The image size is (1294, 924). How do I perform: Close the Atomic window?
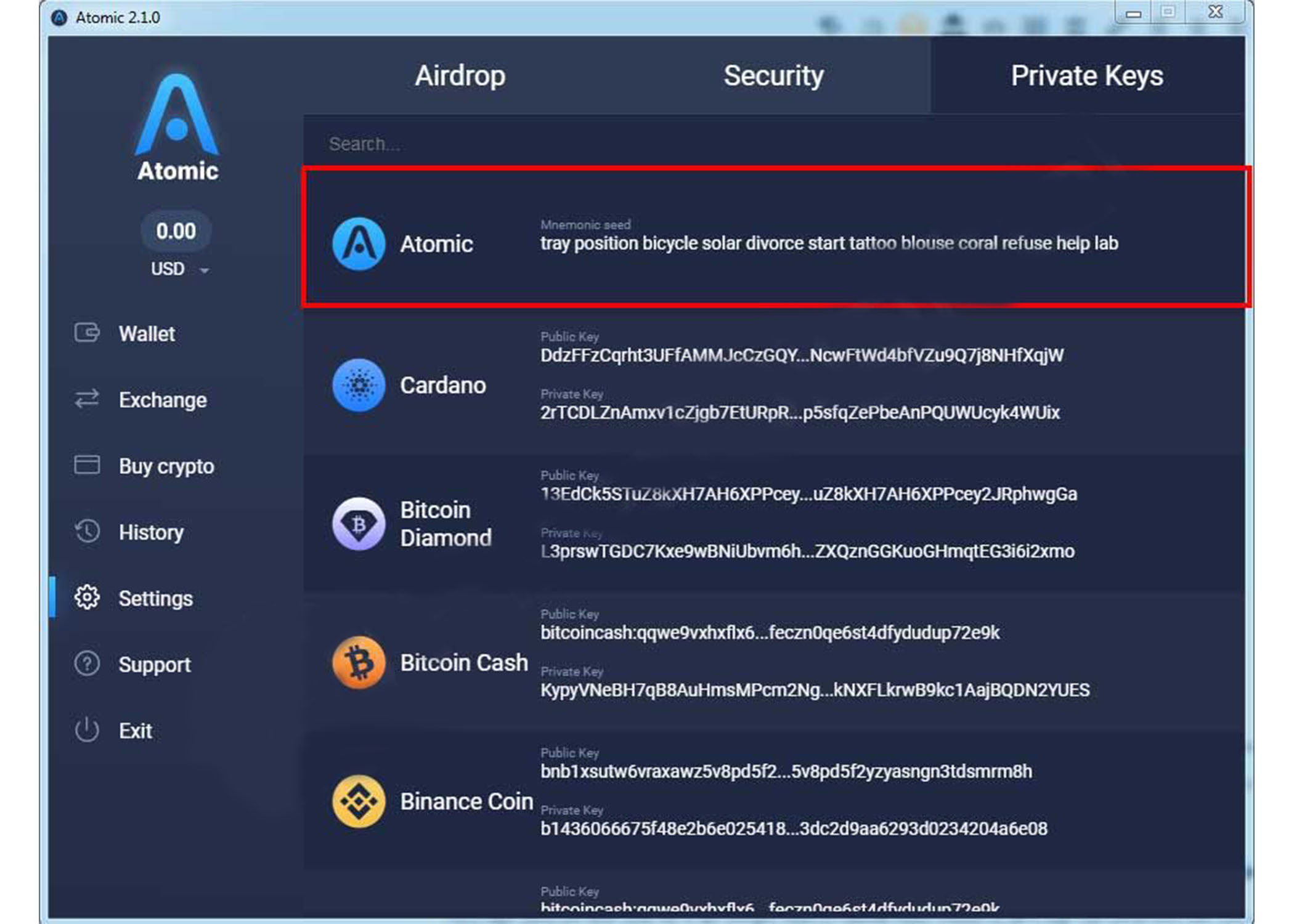click(x=1215, y=12)
